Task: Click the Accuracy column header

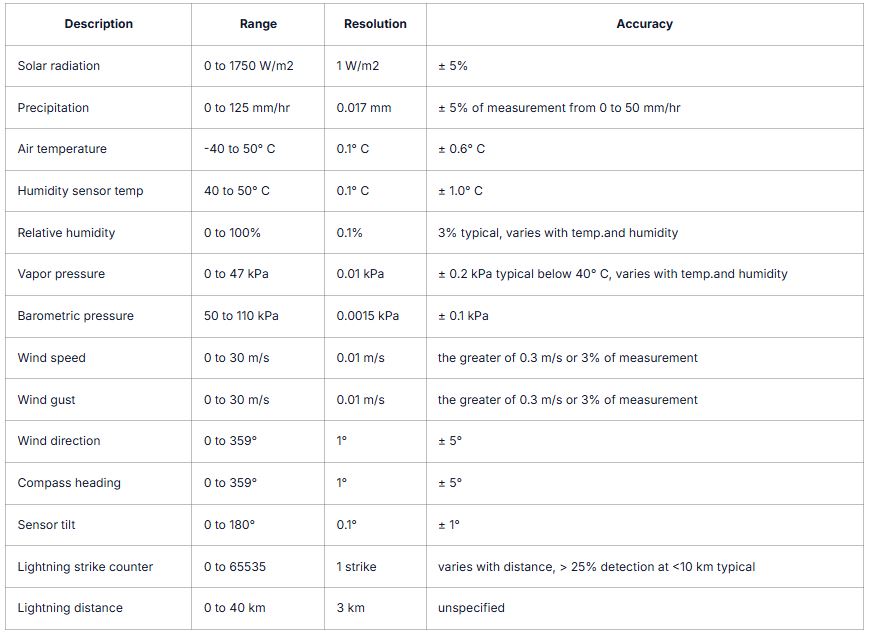Action: pyautogui.click(x=644, y=24)
